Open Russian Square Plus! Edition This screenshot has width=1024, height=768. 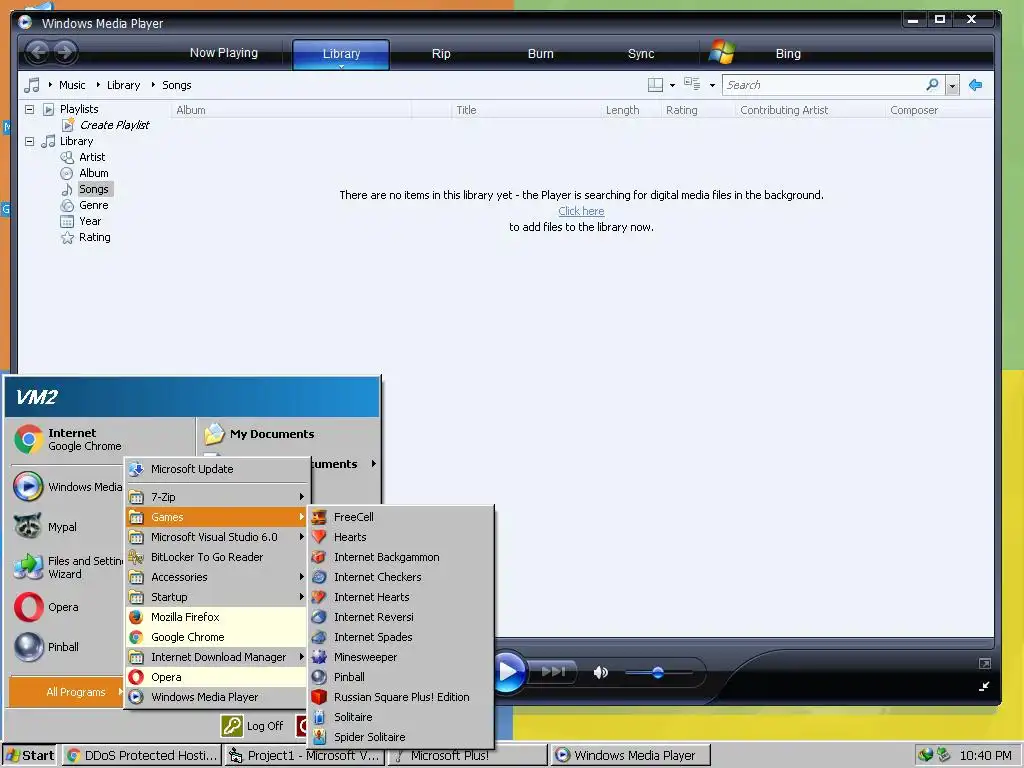point(400,697)
